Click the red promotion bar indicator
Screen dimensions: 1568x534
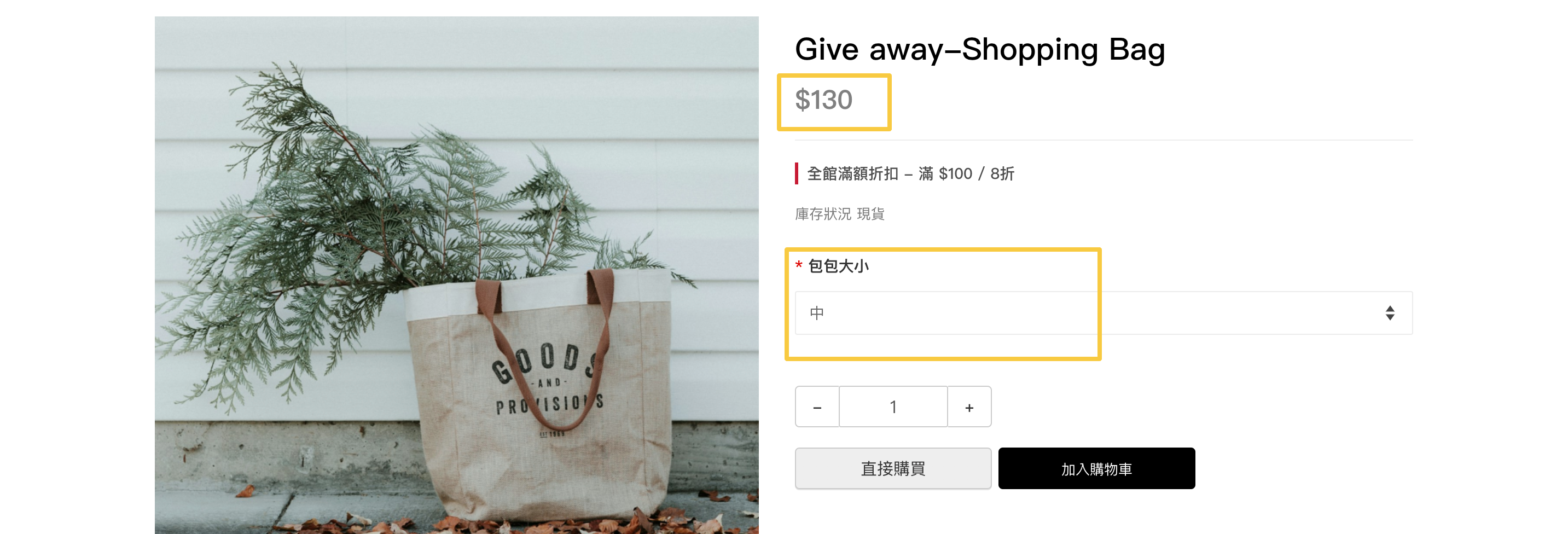796,173
